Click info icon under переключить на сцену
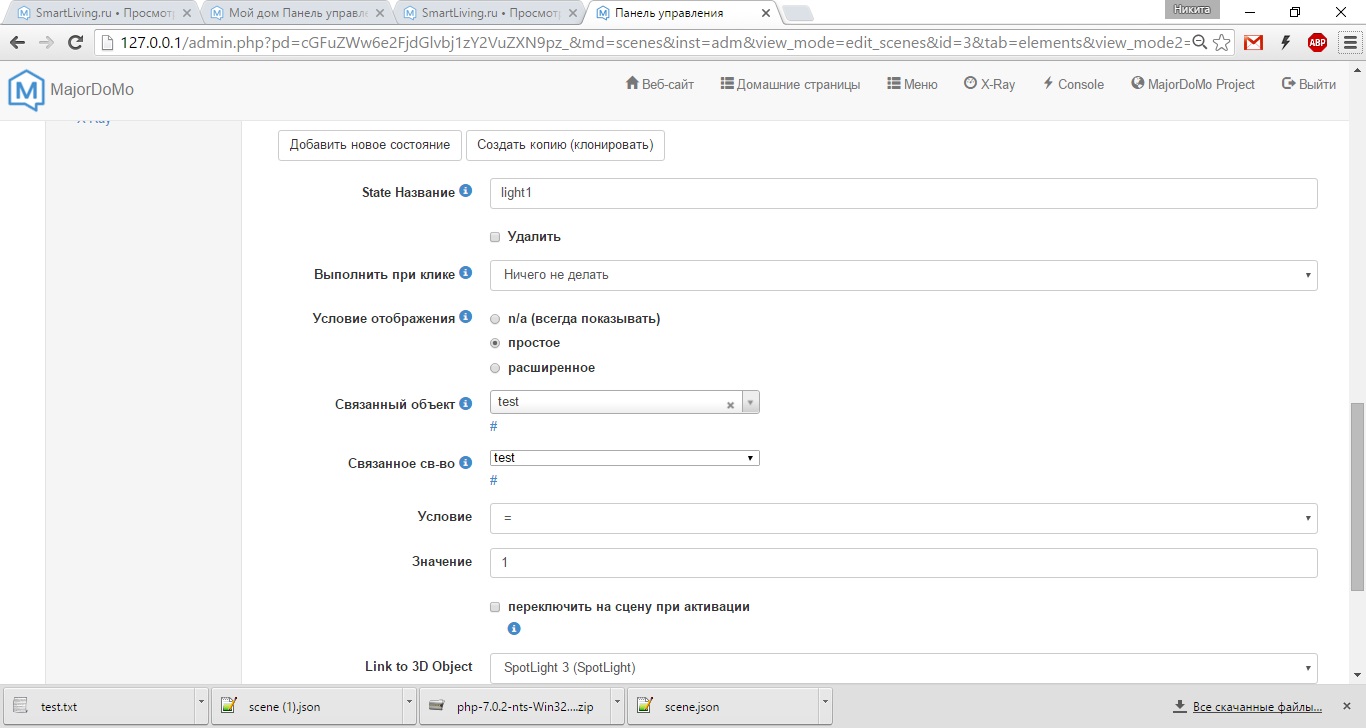The width and height of the screenshot is (1366, 728). click(x=514, y=629)
